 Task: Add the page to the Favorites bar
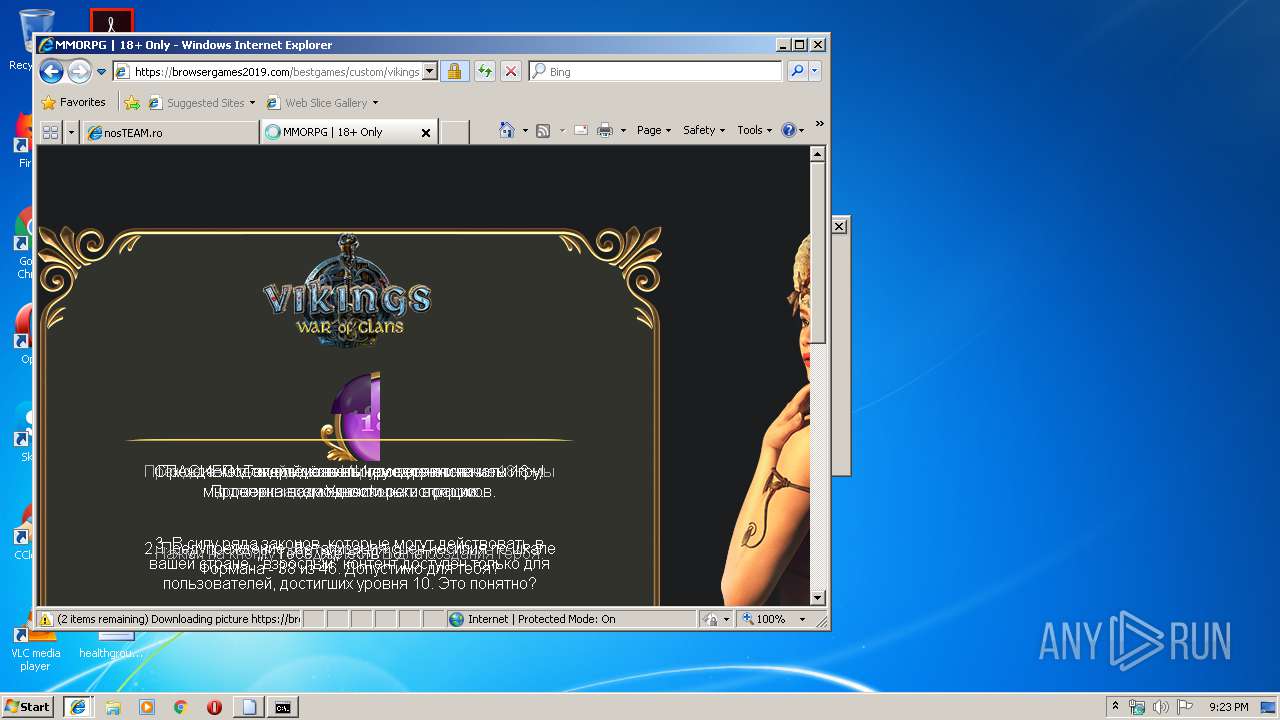pyautogui.click(x=132, y=102)
